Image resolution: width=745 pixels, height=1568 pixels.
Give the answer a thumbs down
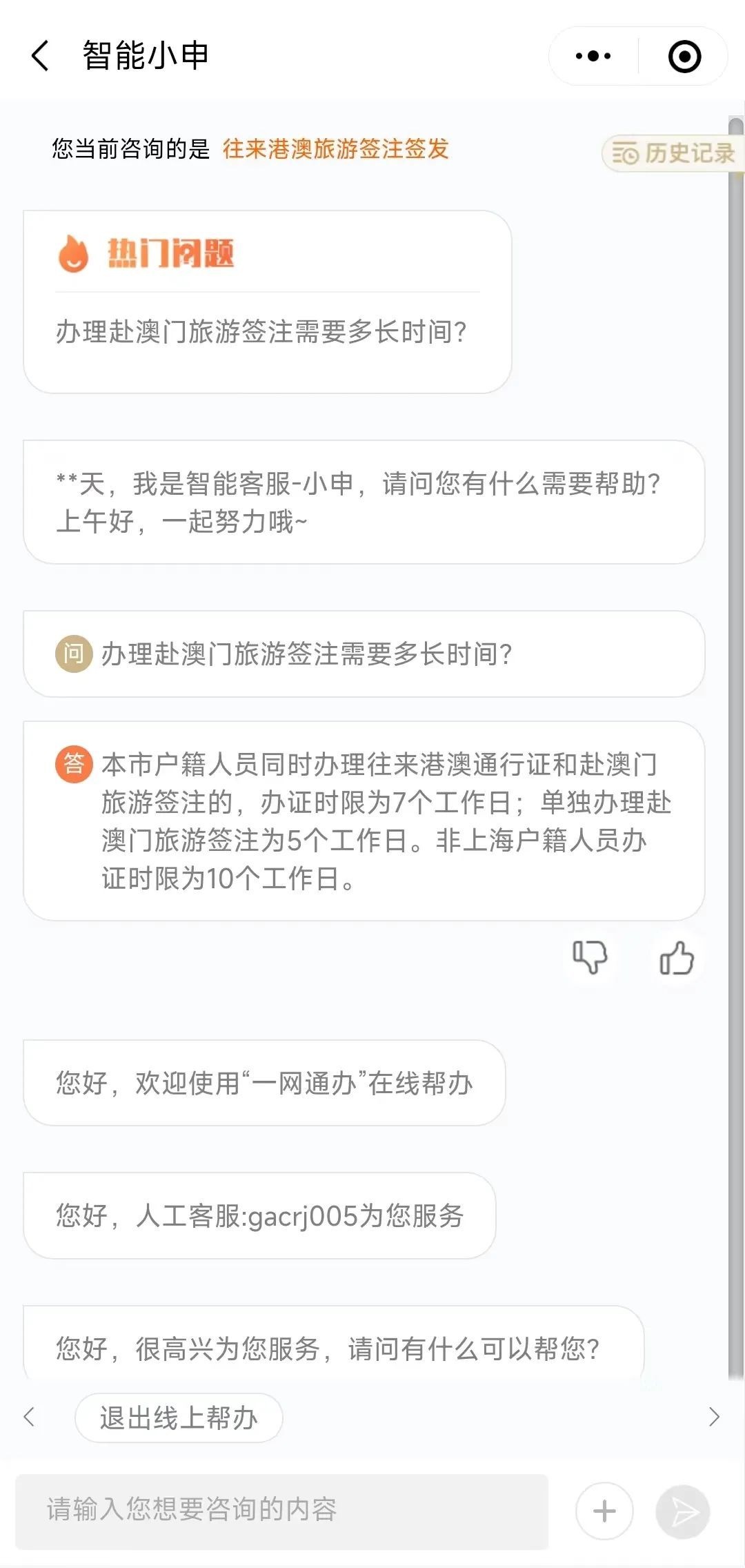click(590, 957)
